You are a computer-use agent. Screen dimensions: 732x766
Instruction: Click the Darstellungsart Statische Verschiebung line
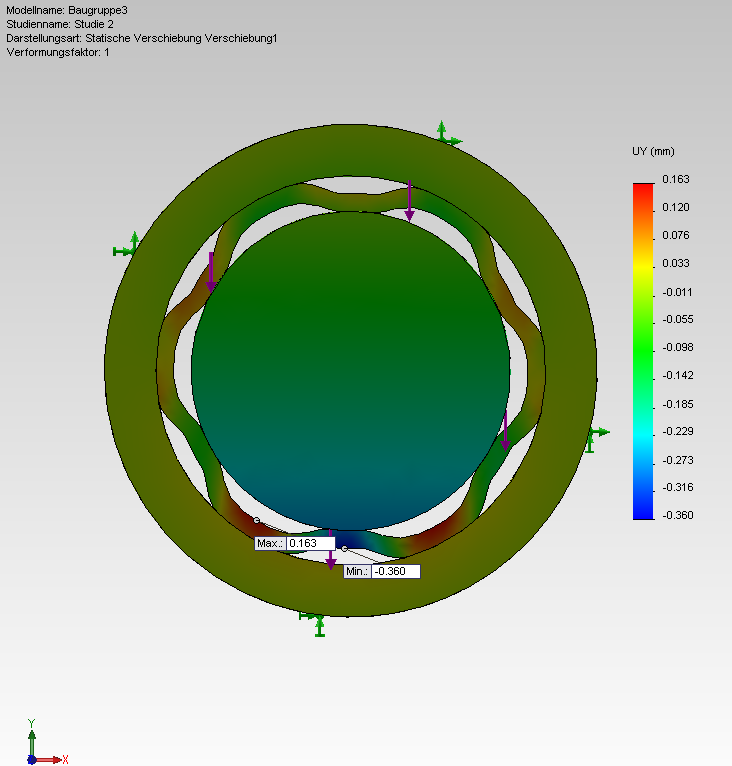pos(142,38)
